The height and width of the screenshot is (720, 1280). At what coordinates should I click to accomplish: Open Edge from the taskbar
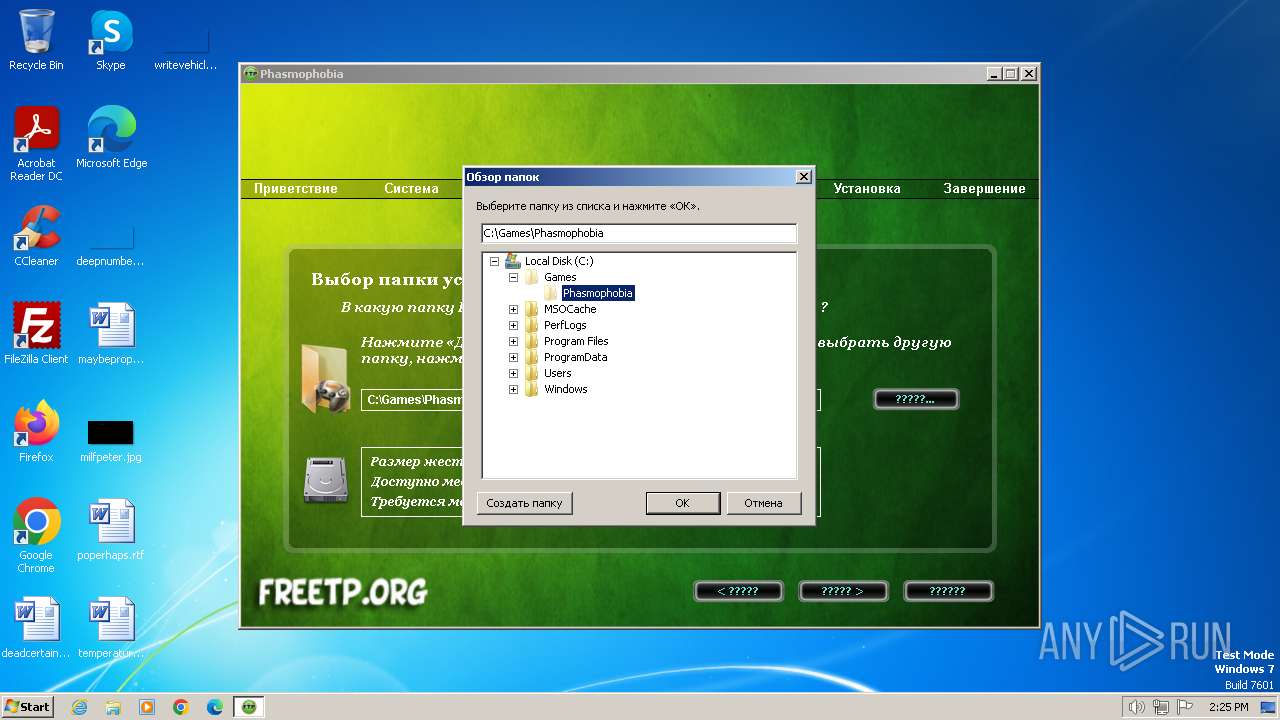tap(215, 707)
